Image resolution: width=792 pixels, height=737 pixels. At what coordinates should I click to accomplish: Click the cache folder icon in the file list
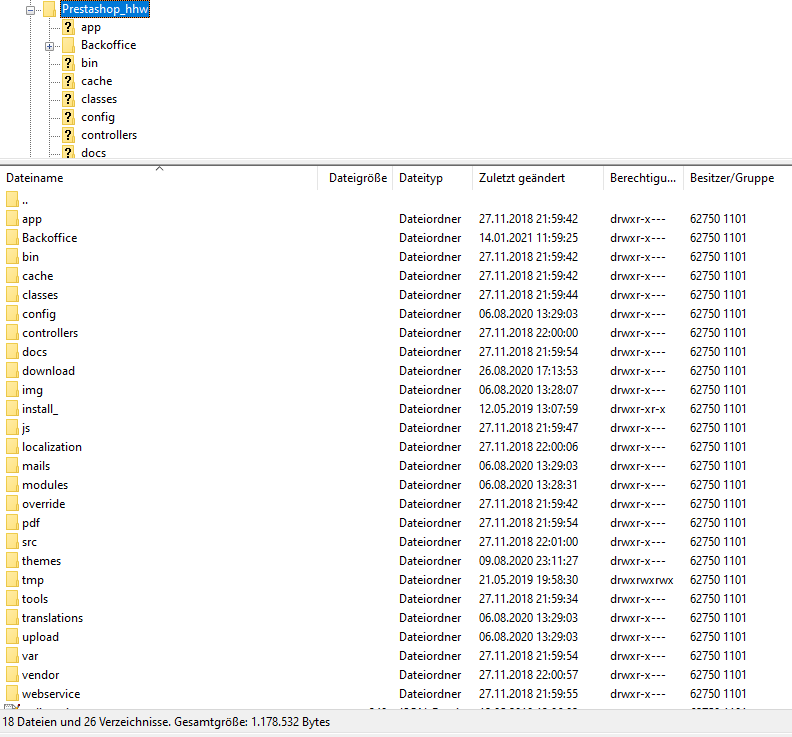click(x=13, y=276)
